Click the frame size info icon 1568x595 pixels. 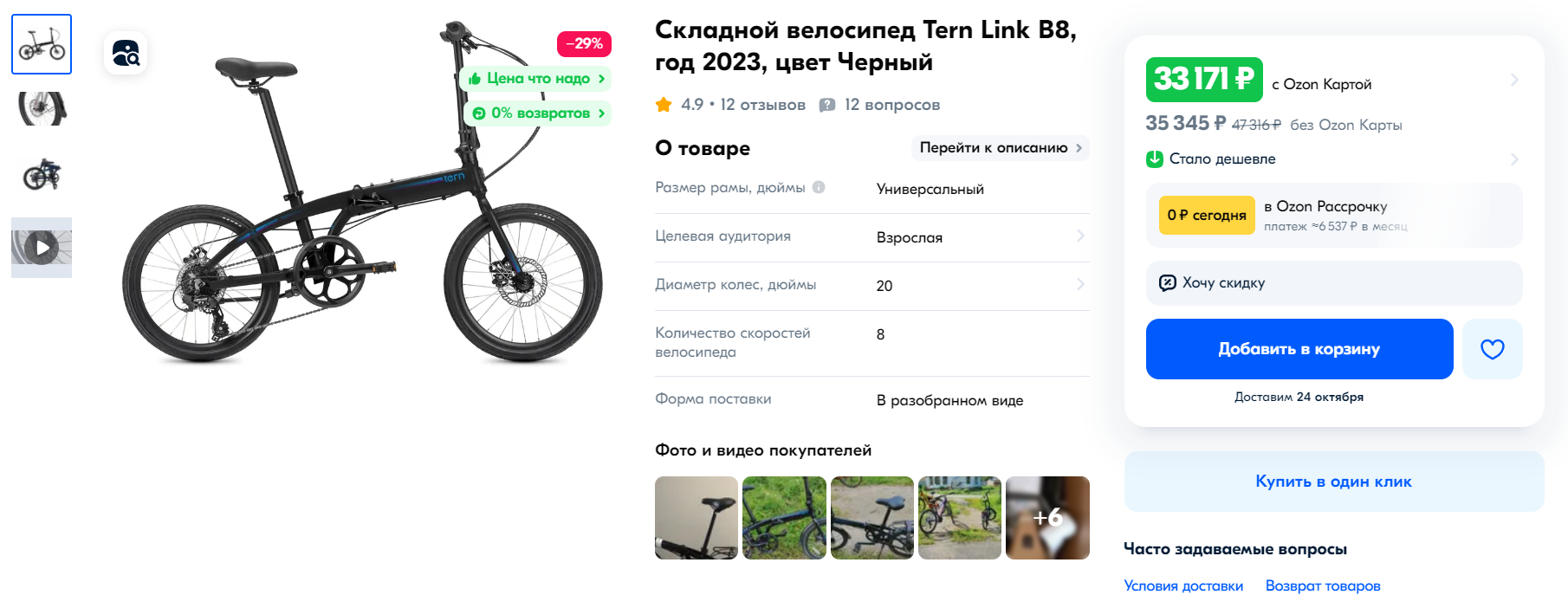click(819, 187)
